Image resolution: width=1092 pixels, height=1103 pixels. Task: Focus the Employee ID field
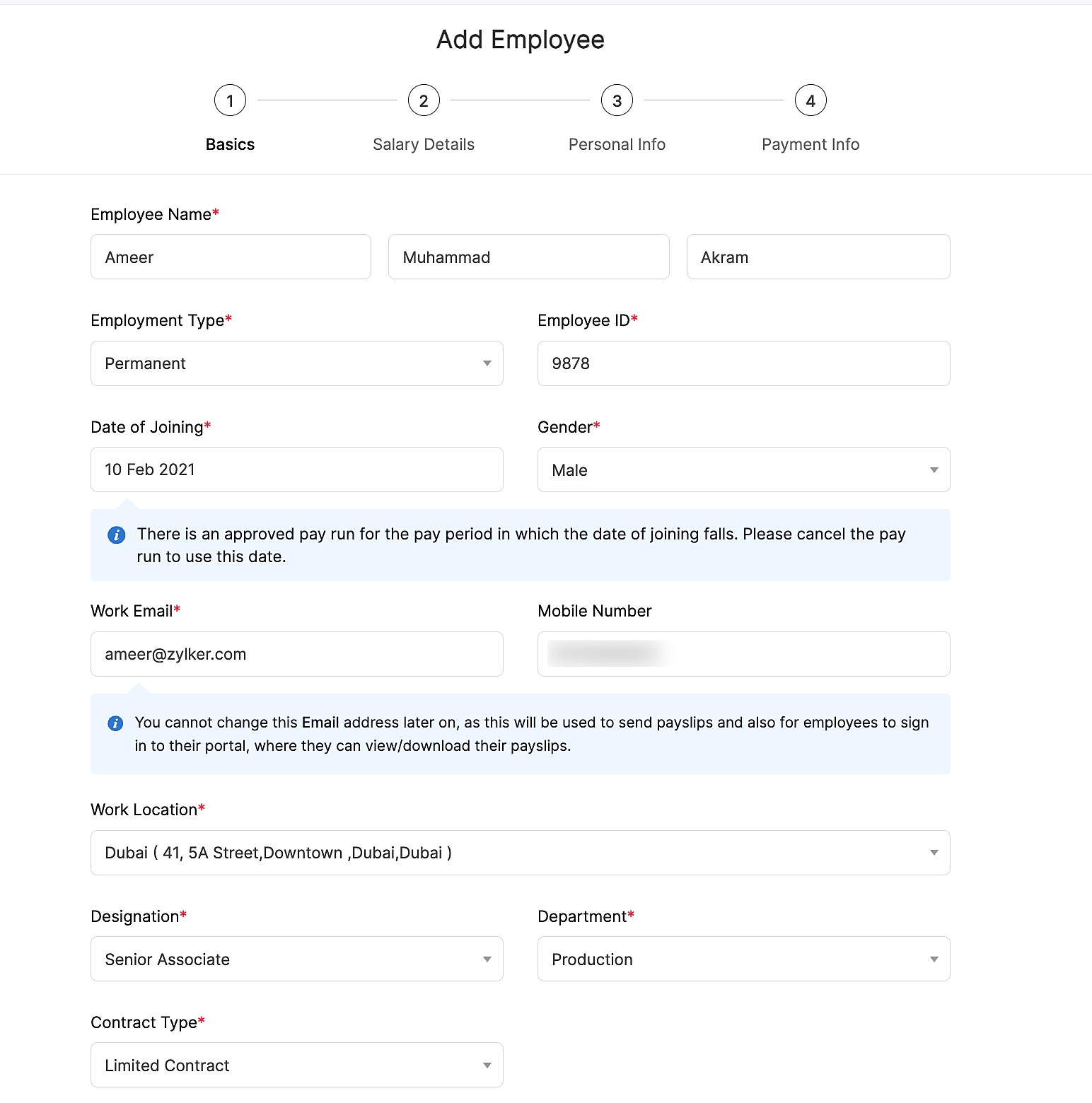point(743,363)
